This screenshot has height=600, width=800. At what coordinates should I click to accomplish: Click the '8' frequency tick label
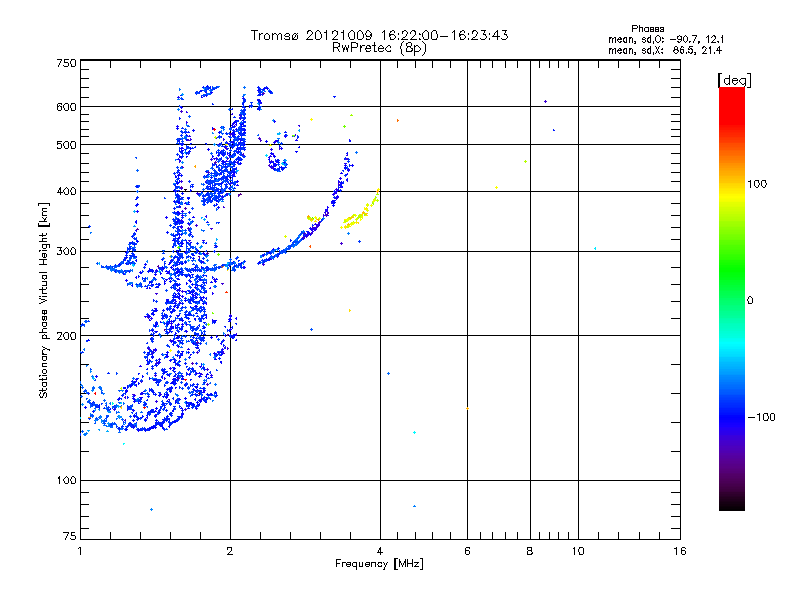[x=530, y=551]
